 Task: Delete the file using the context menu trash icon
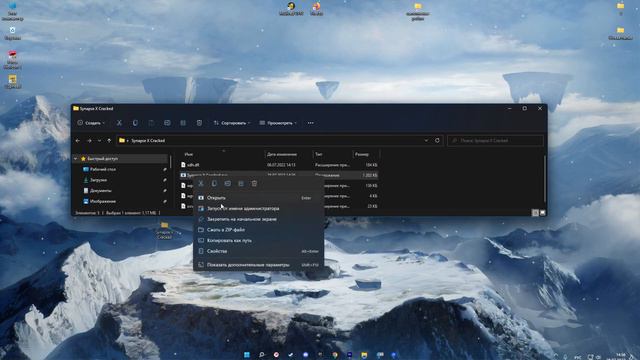tap(254, 183)
